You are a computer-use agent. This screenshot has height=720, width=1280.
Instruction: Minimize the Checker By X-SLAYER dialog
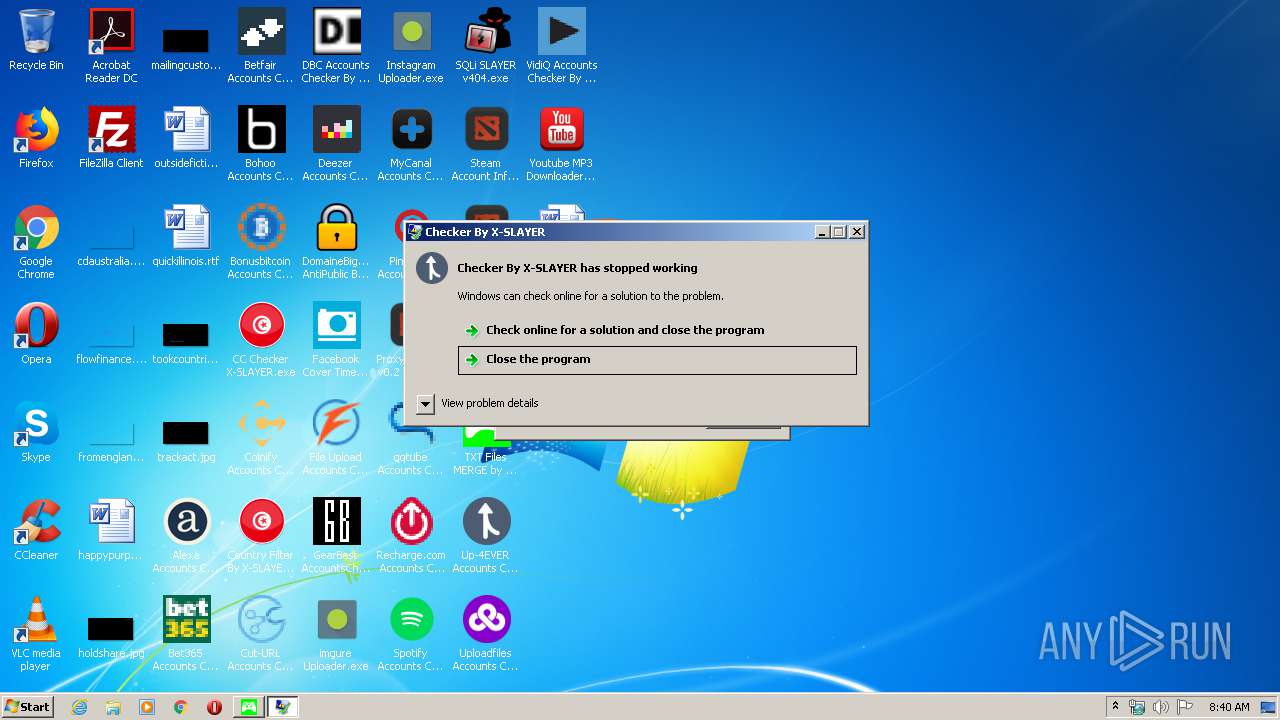pyautogui.click(x=822, y=232)
